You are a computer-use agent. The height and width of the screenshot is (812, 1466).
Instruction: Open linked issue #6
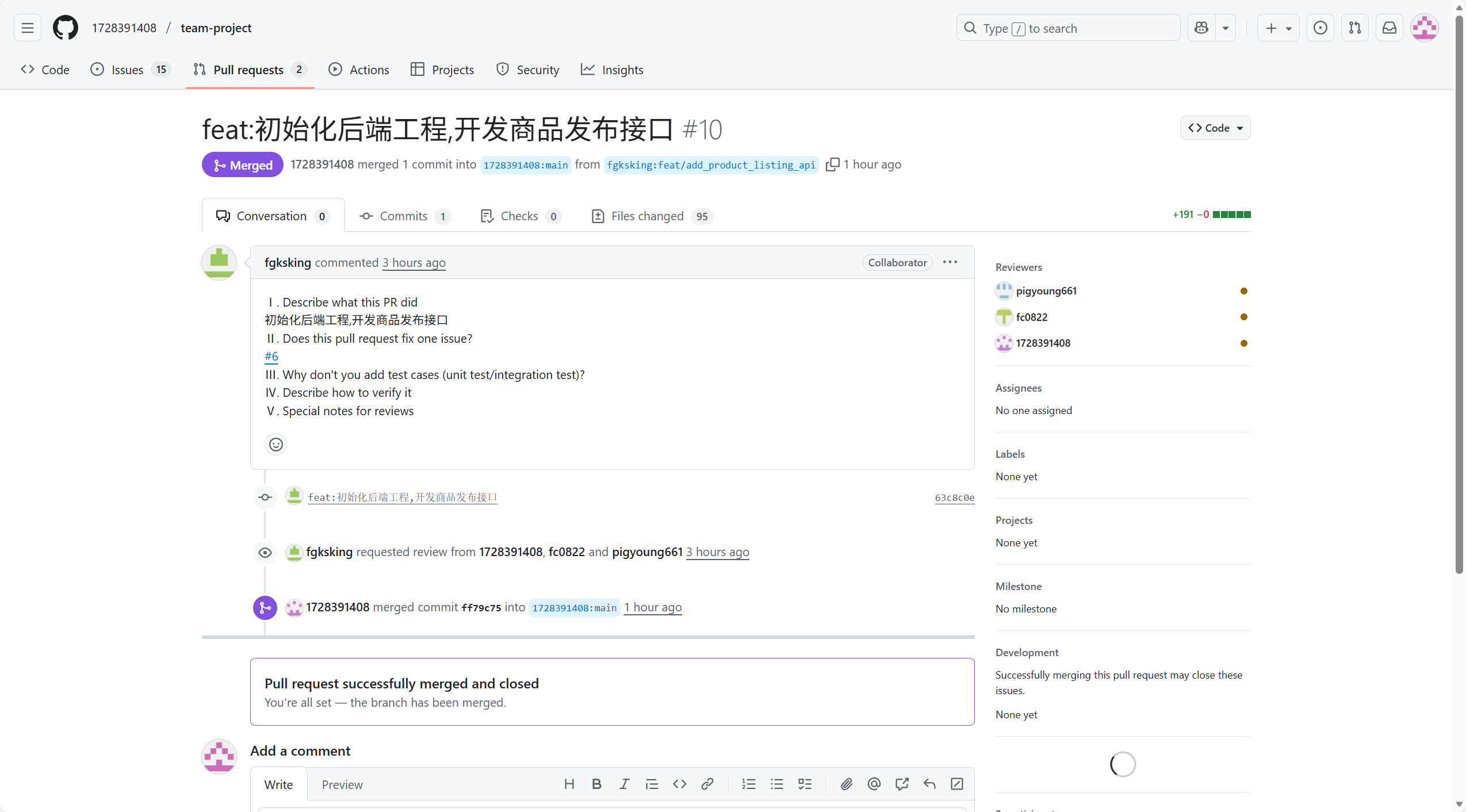tap(271, 356)
